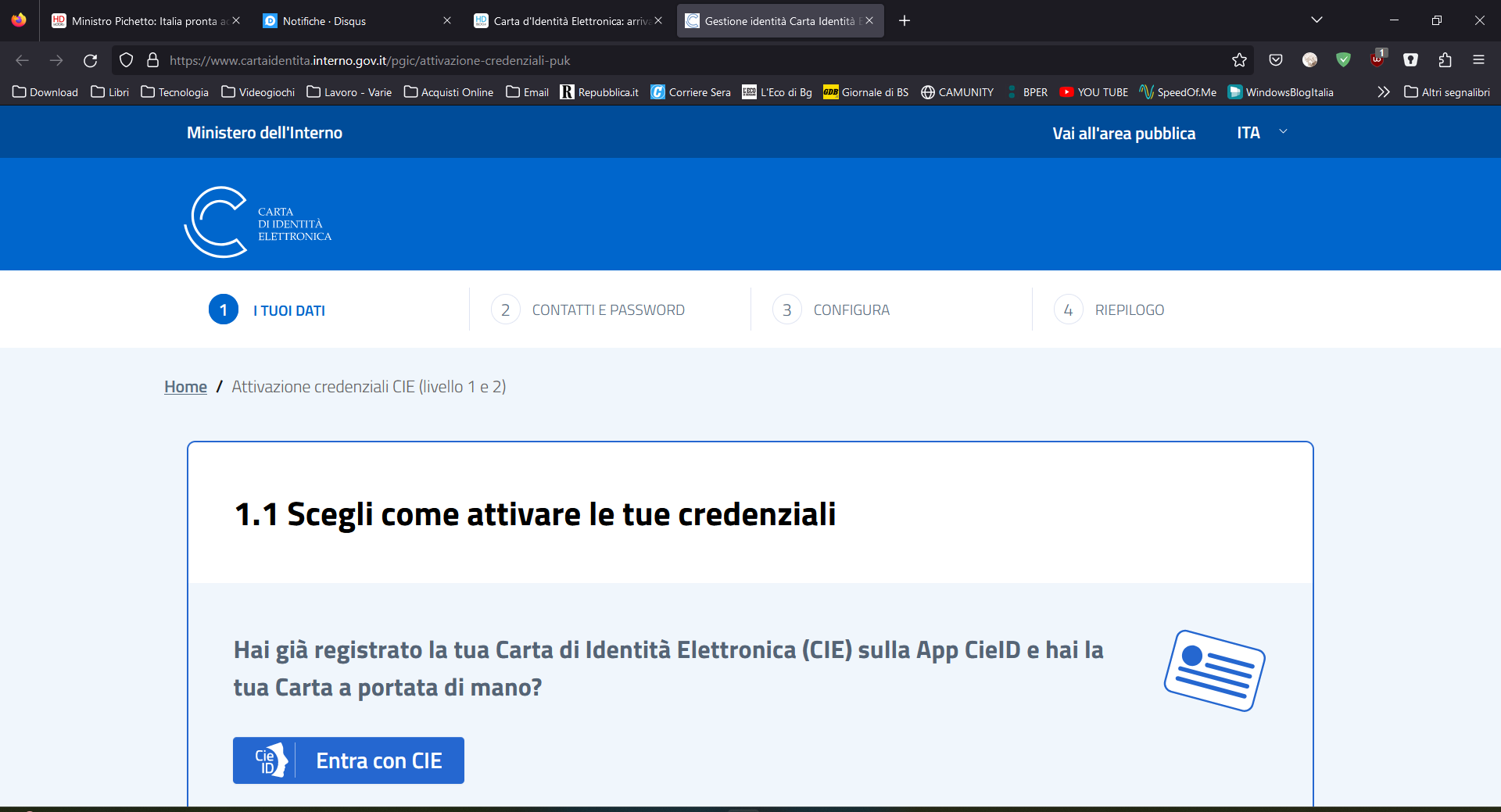Open the uBlock Origin extension icon
This screenshot has height=812, width=1501.
[1377, 60]
